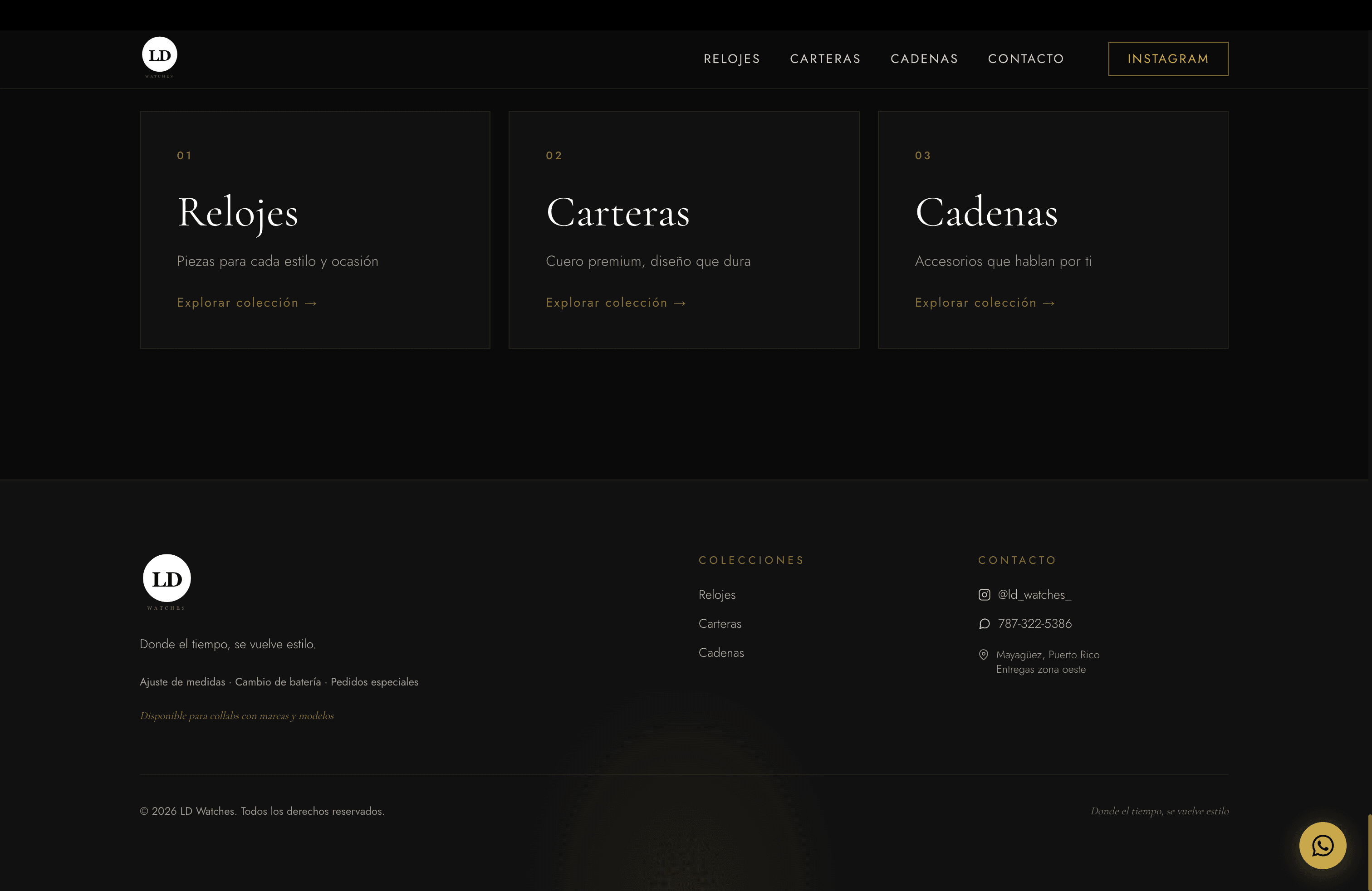This screenshot has width=1372, height=891.
Task: Explore the Cadenas collection link
Action: [x=985, y=303]
